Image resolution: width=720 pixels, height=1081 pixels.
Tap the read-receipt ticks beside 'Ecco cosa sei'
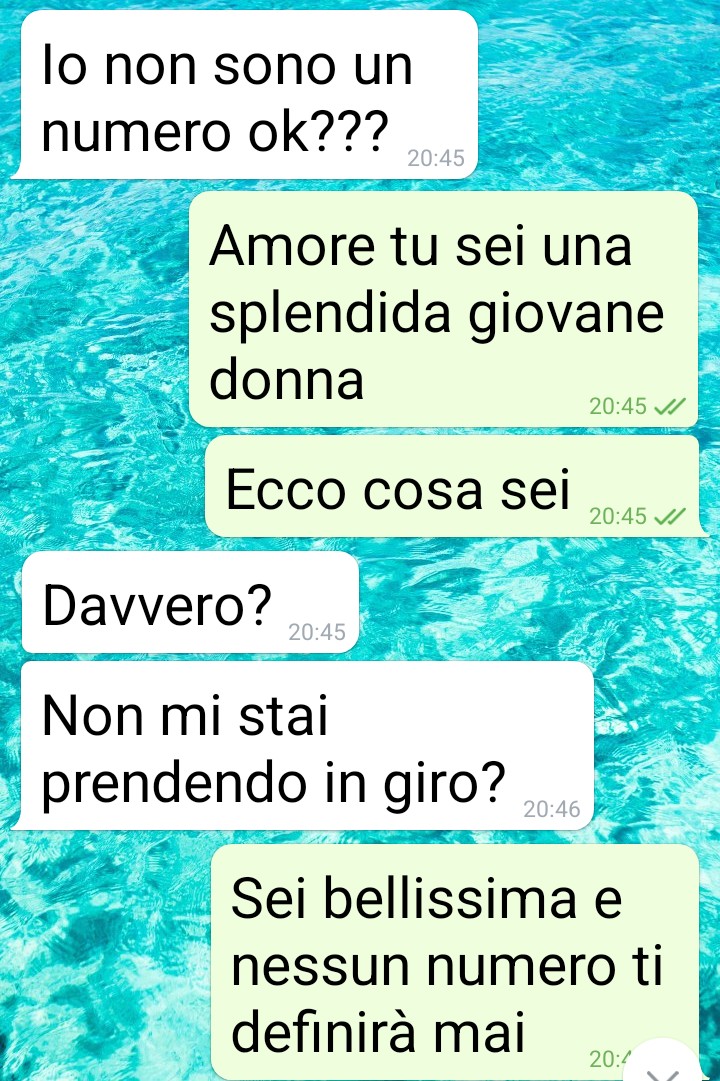pos(669,516)
